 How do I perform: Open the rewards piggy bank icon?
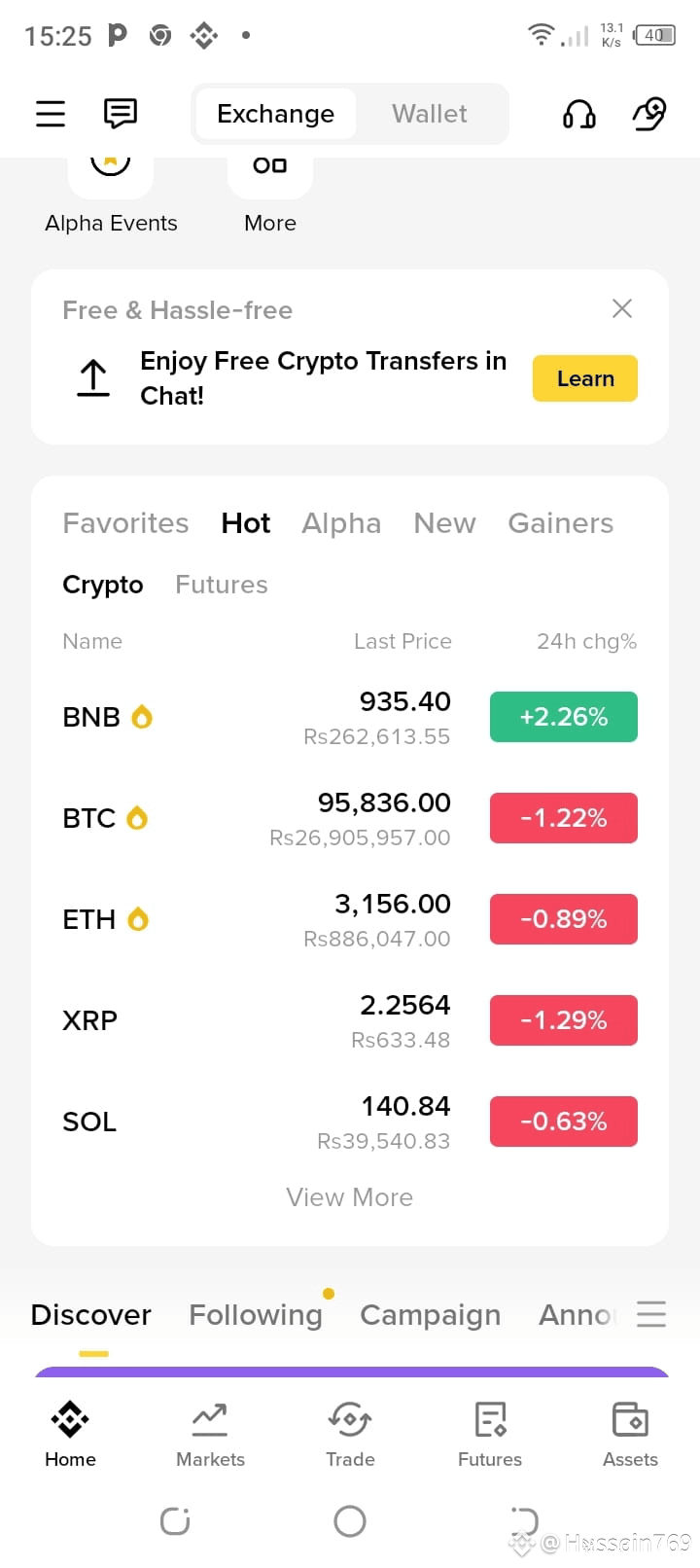pyautogui.click(x=649, y=114)
